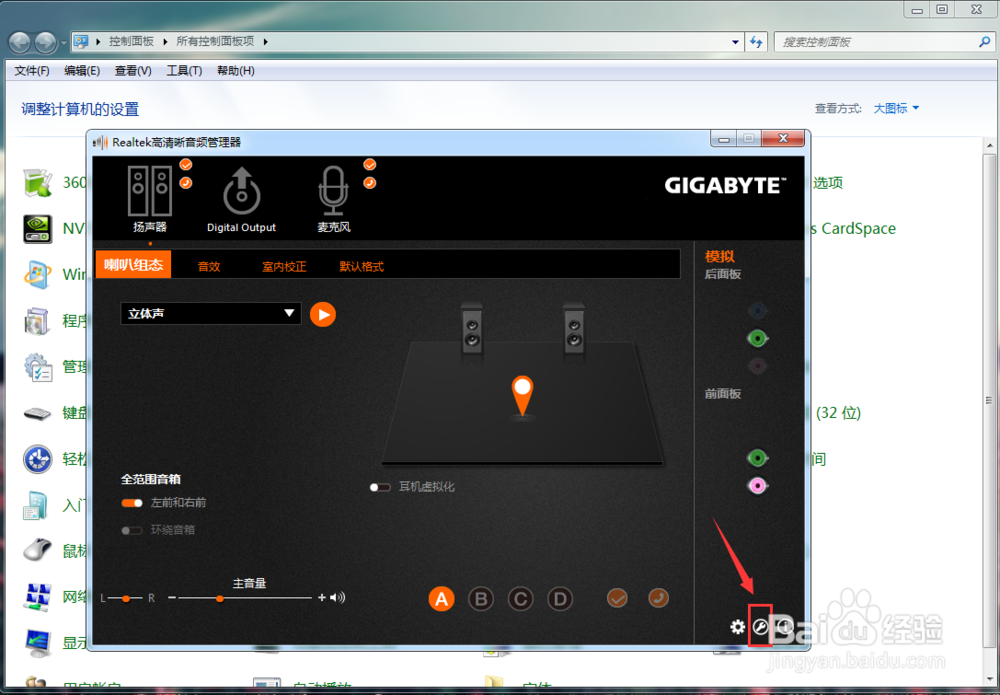This screenshot has height=695, width=1000.
Task: Open the 网络 network control panel icon
Action: 38,596
